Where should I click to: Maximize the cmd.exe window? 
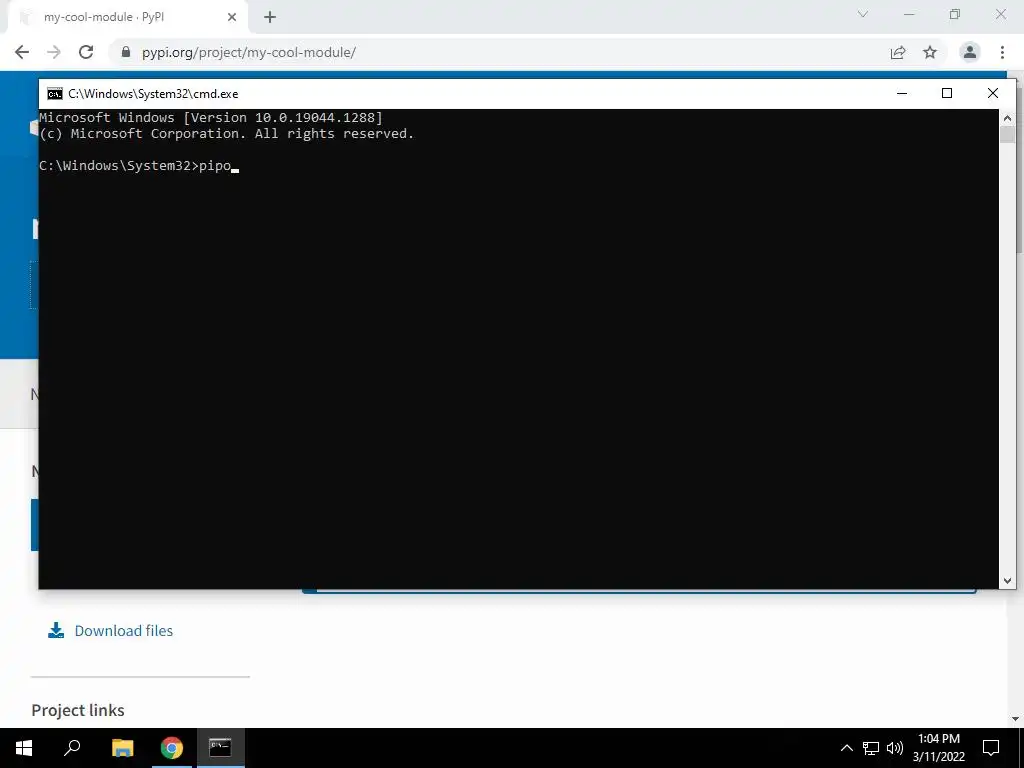coord(947,93)
